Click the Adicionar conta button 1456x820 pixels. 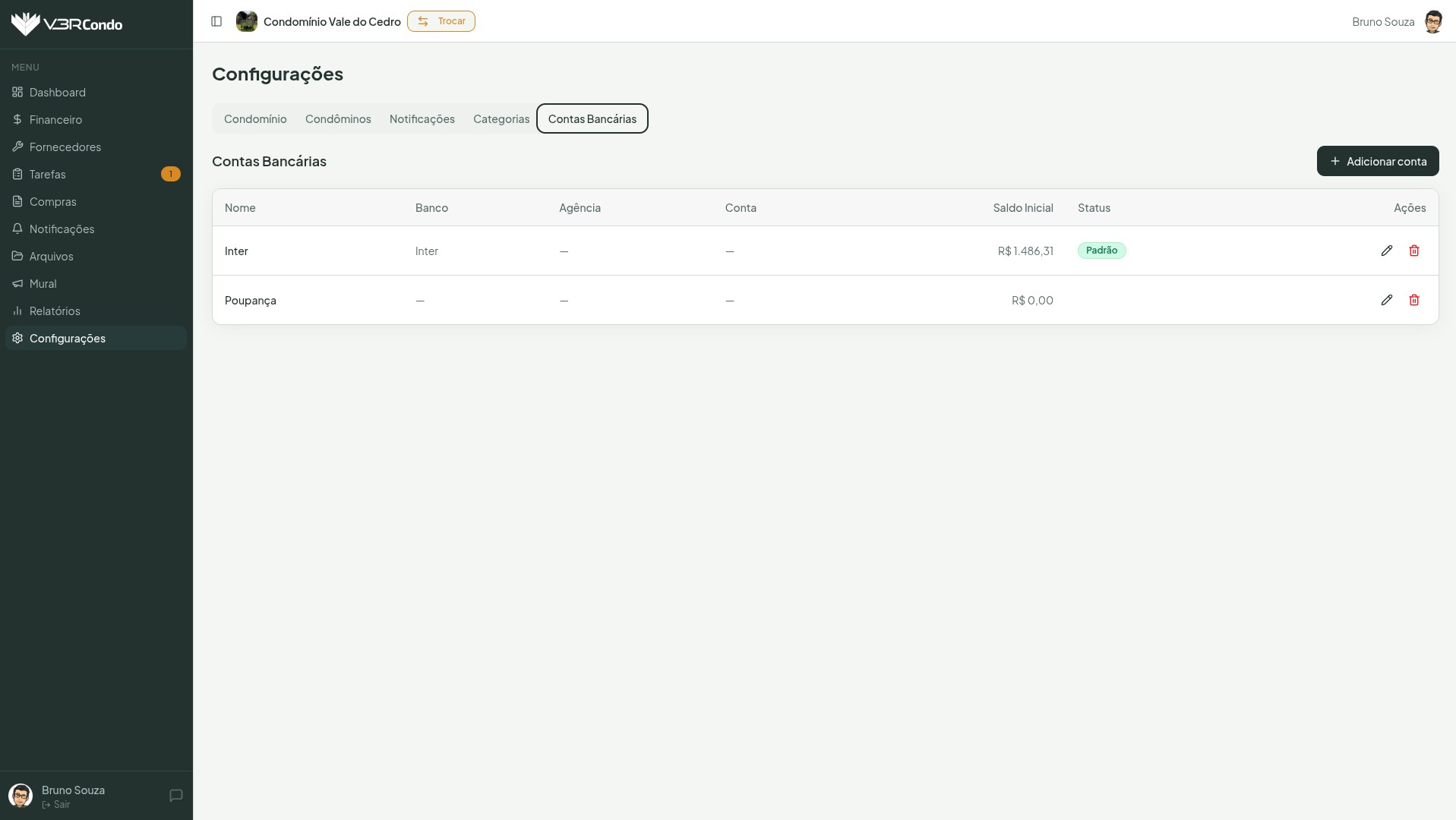coord(1377,161)
